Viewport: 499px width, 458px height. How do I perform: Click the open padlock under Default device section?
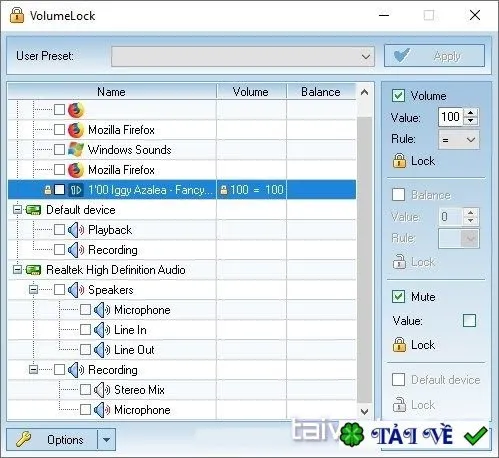tap(399, 404)
